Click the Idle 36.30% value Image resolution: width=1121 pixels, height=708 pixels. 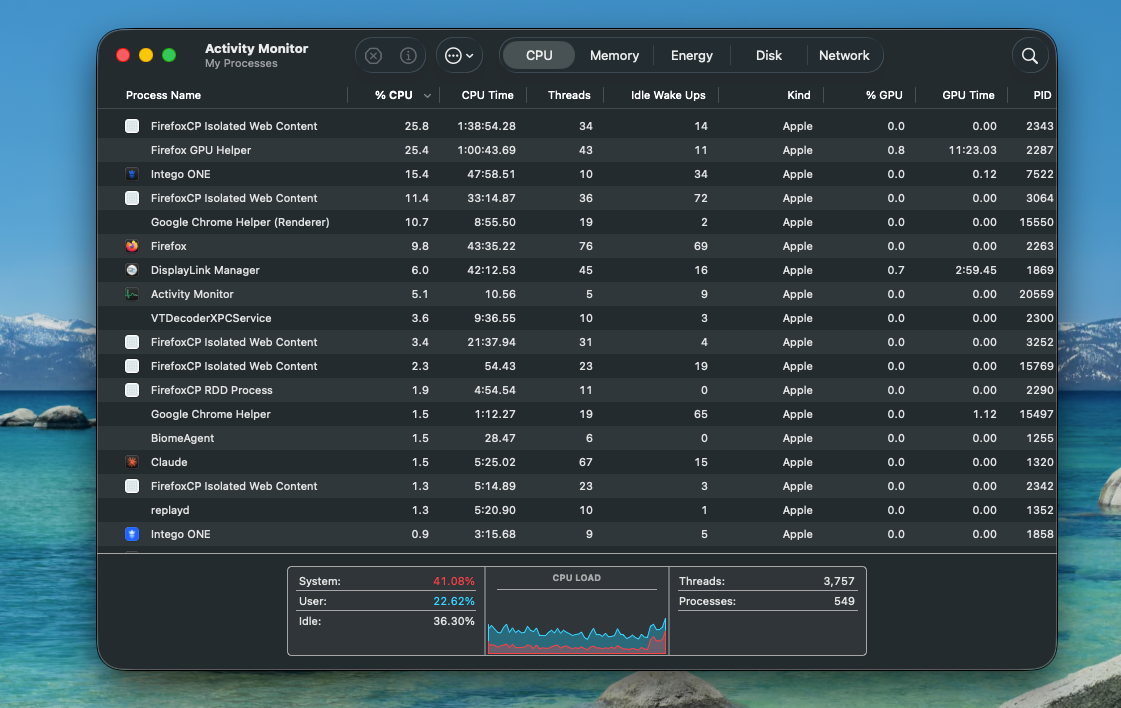pos(453,621)
